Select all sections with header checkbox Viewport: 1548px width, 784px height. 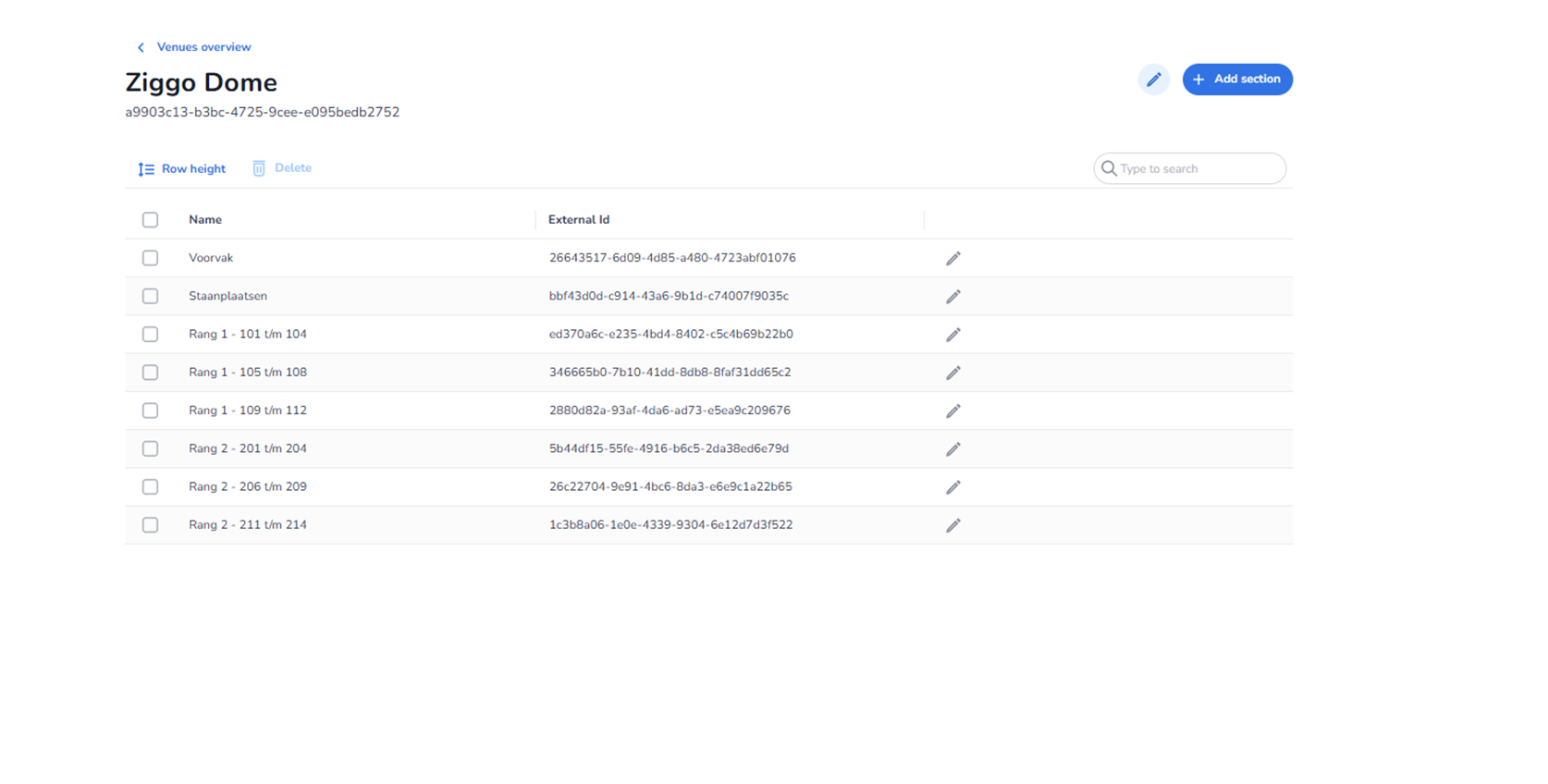tap(150, 220)
